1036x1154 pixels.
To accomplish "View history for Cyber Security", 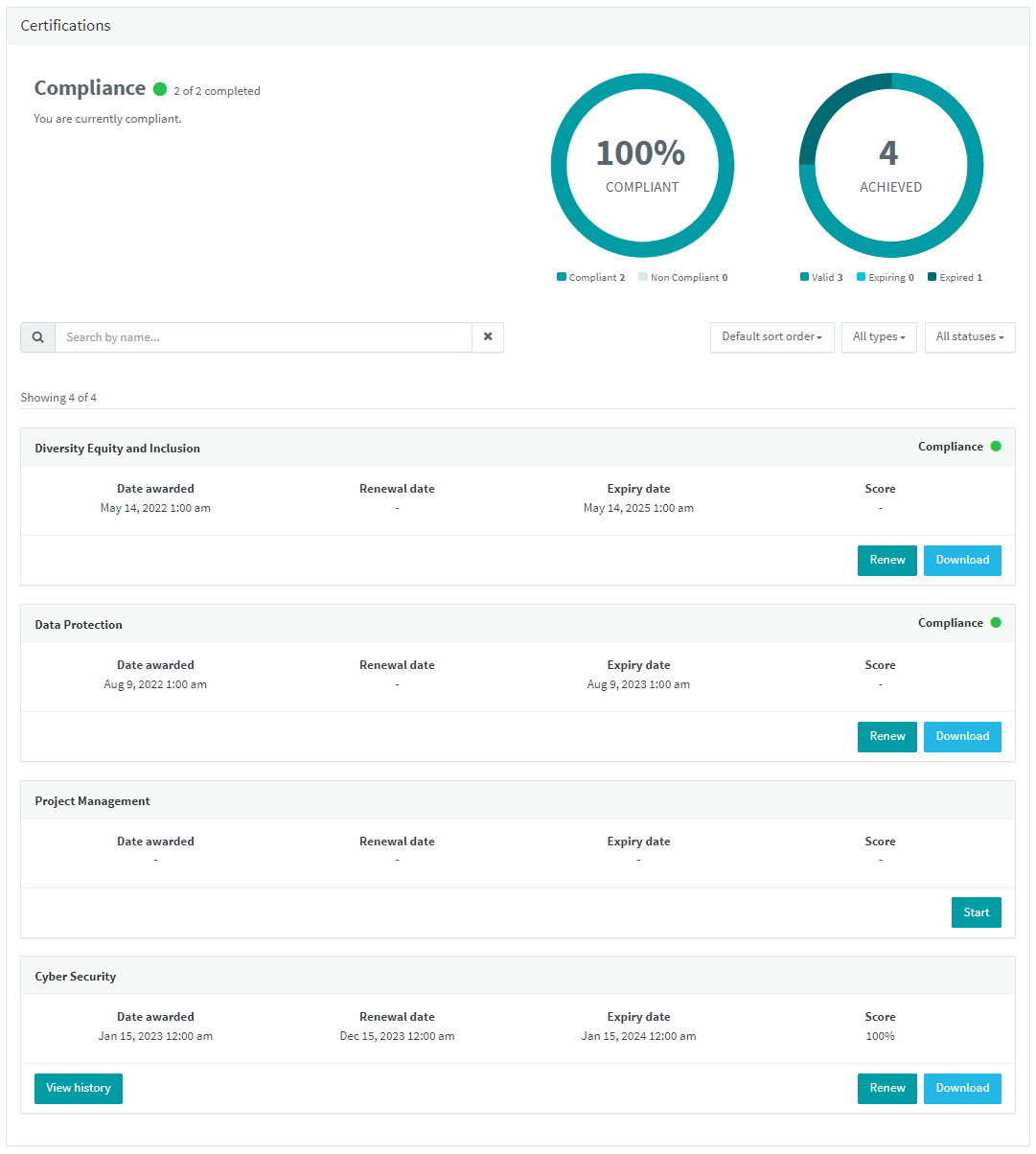I will click(79, 1089).
